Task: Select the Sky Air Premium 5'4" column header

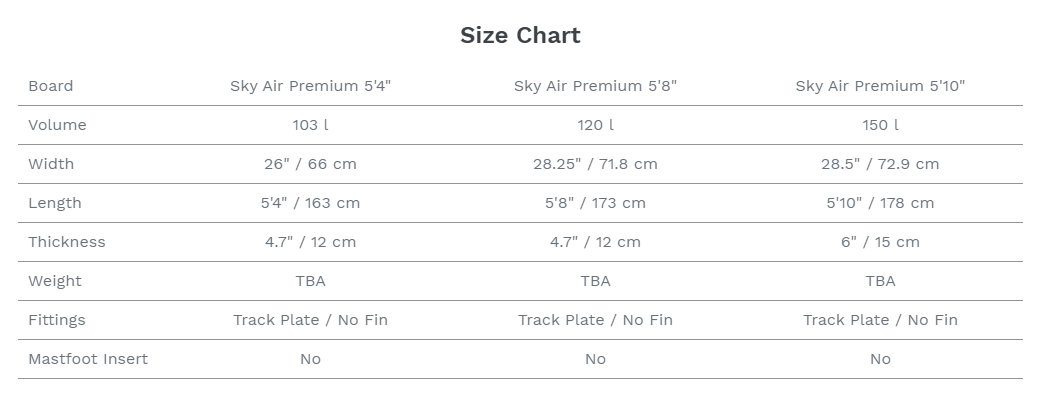Action: click(x=310, y=86)
